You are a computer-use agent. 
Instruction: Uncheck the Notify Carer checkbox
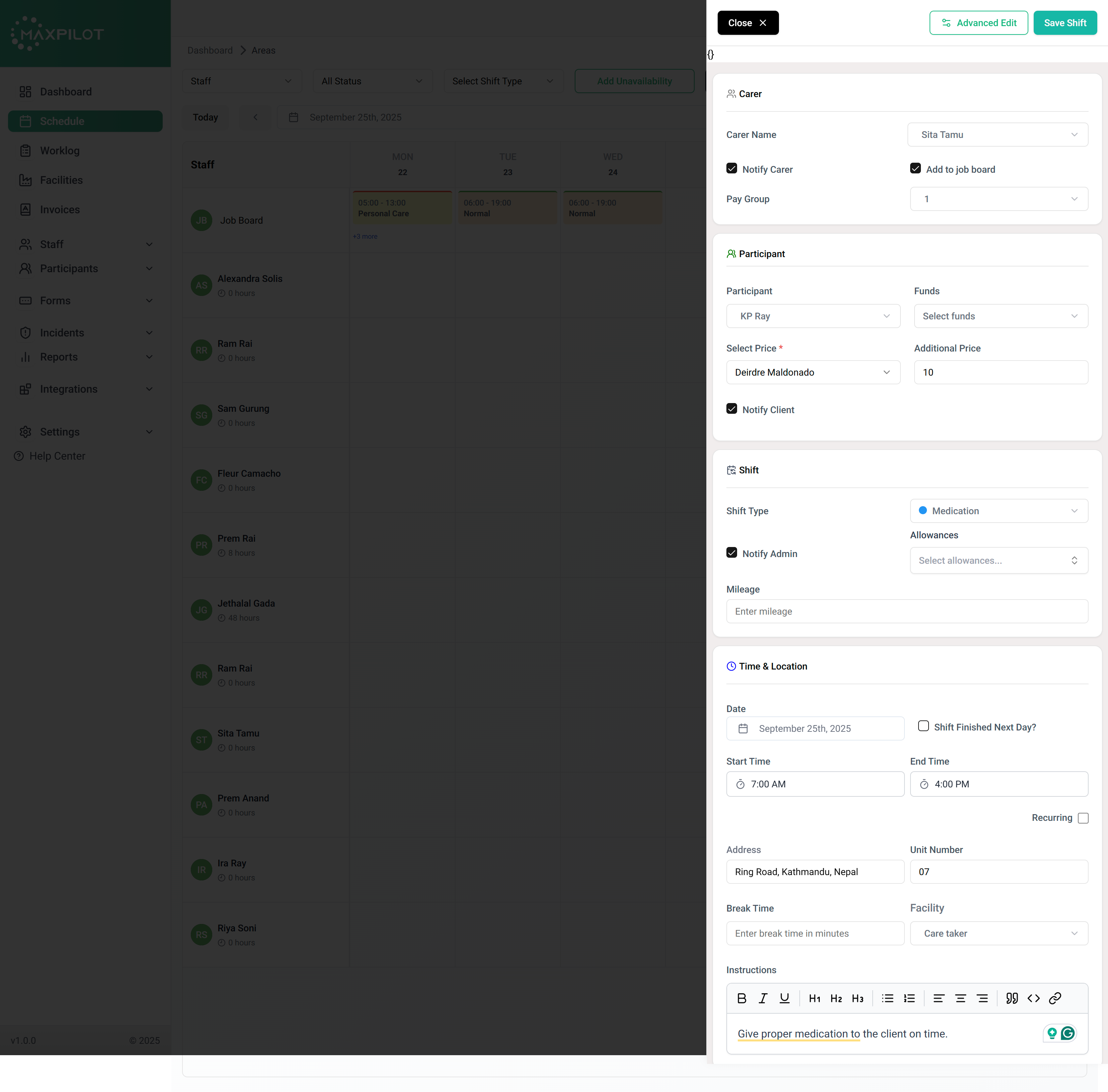click(732, 169)
